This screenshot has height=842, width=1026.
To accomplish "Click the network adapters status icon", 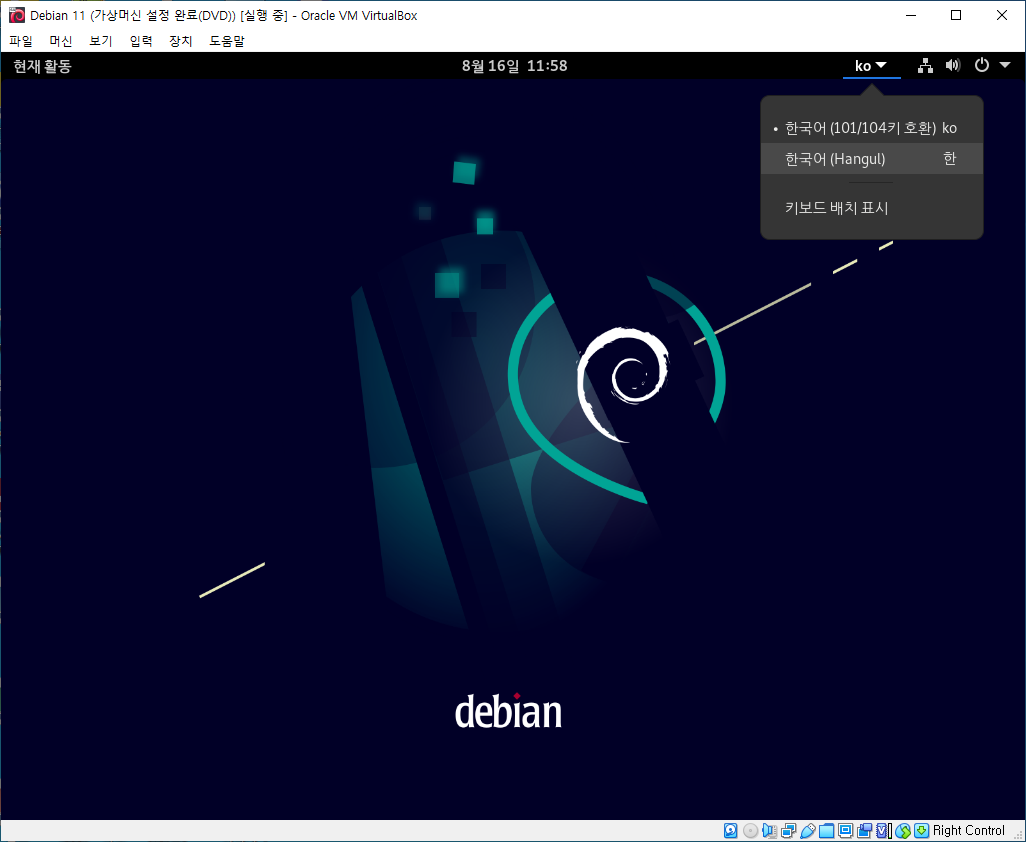I will coord(788,831).
